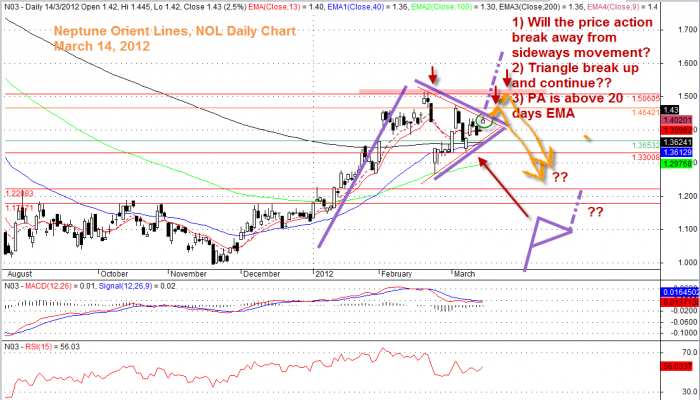Click the 2012 time axis label
This screenshot has height=400, width=700.
324,274
